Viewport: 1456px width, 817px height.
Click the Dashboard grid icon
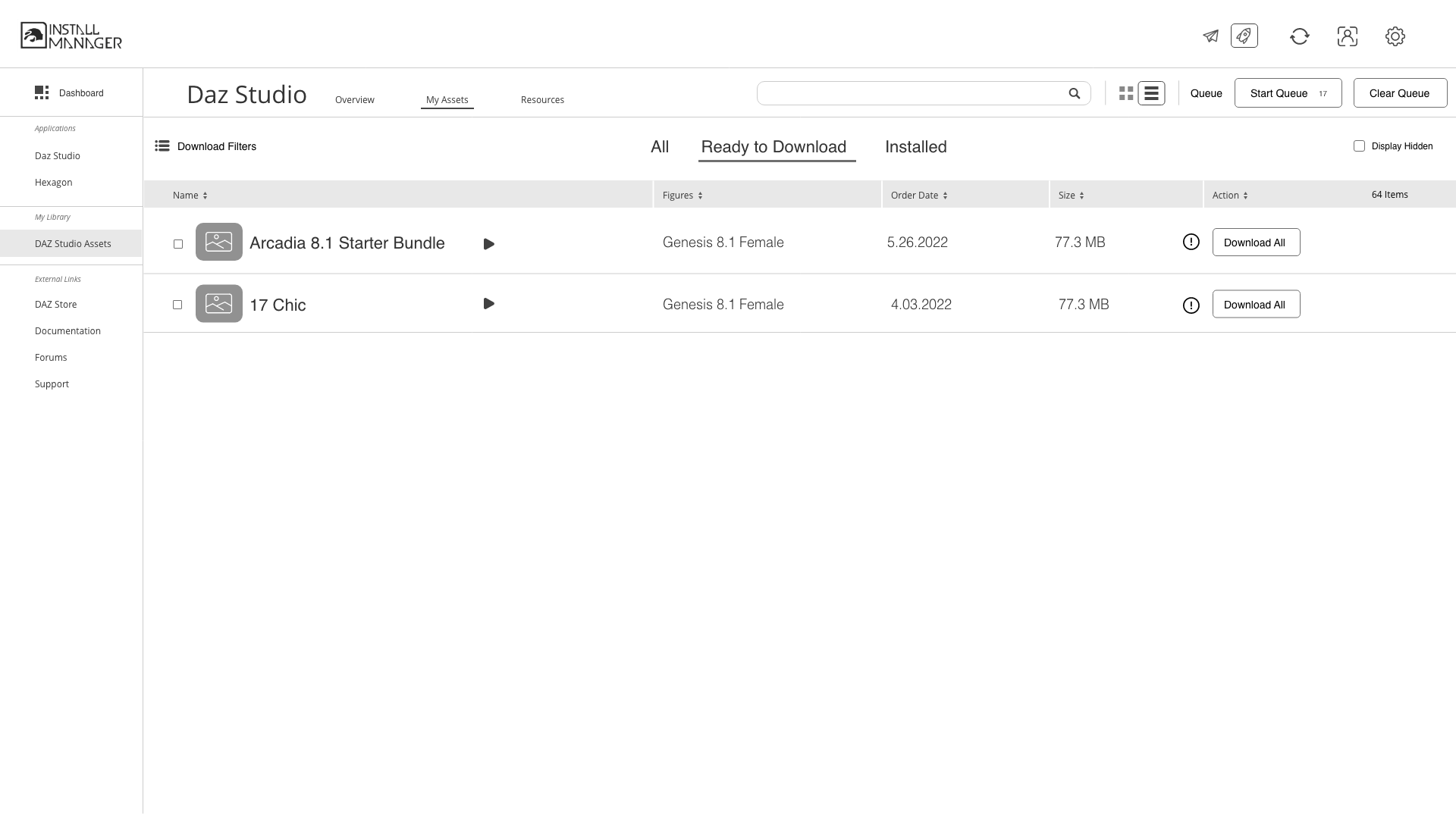(x=42, y=92)
